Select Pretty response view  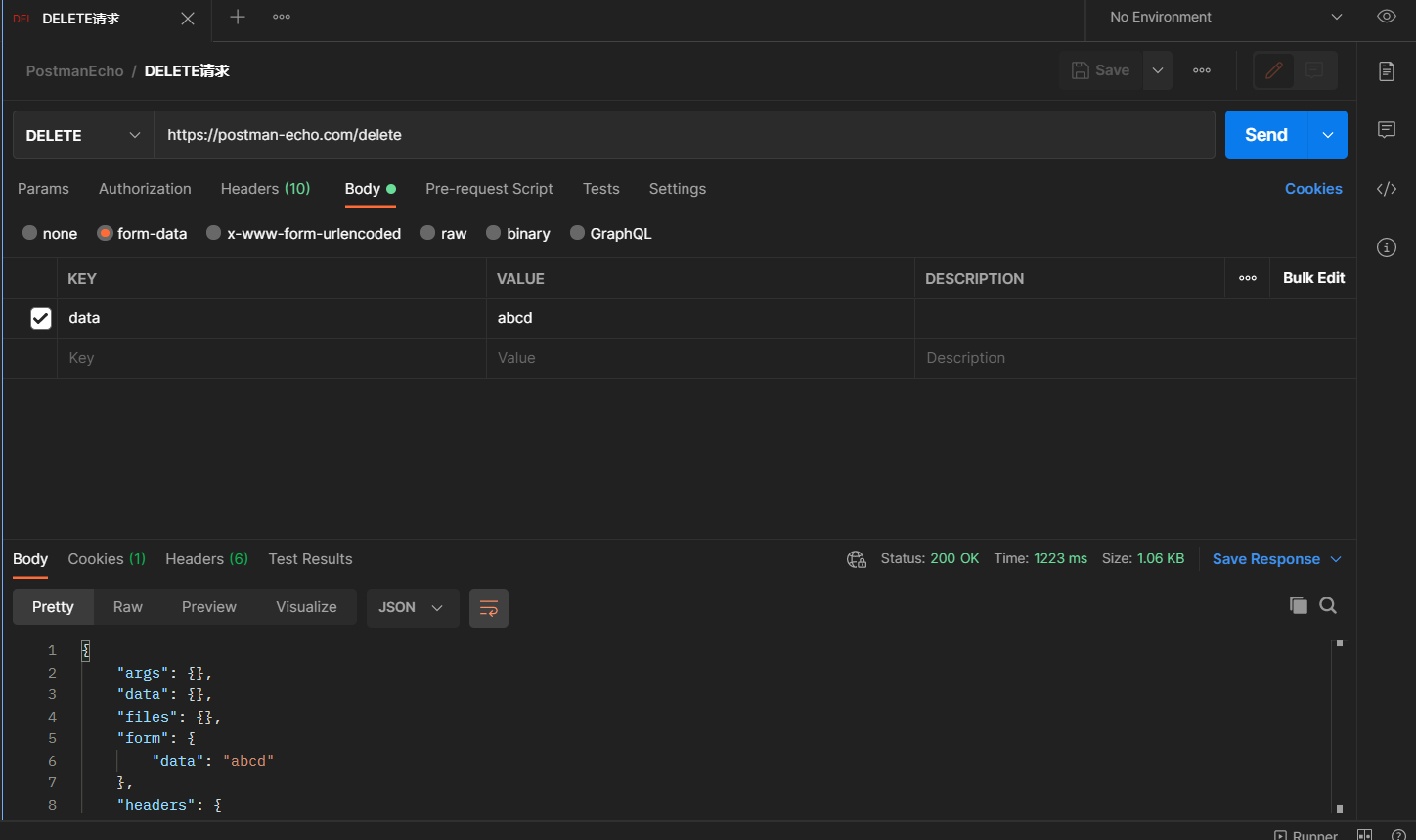coord(53,607)
